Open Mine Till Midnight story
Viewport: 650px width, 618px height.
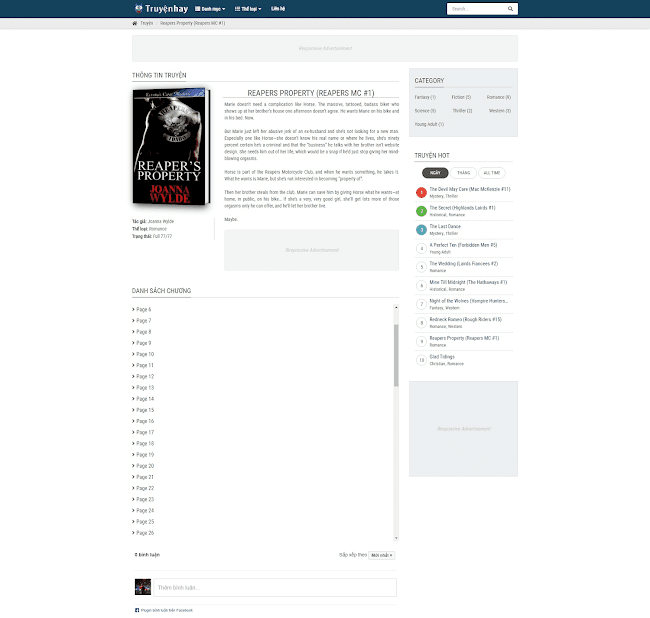pos(468,282)
